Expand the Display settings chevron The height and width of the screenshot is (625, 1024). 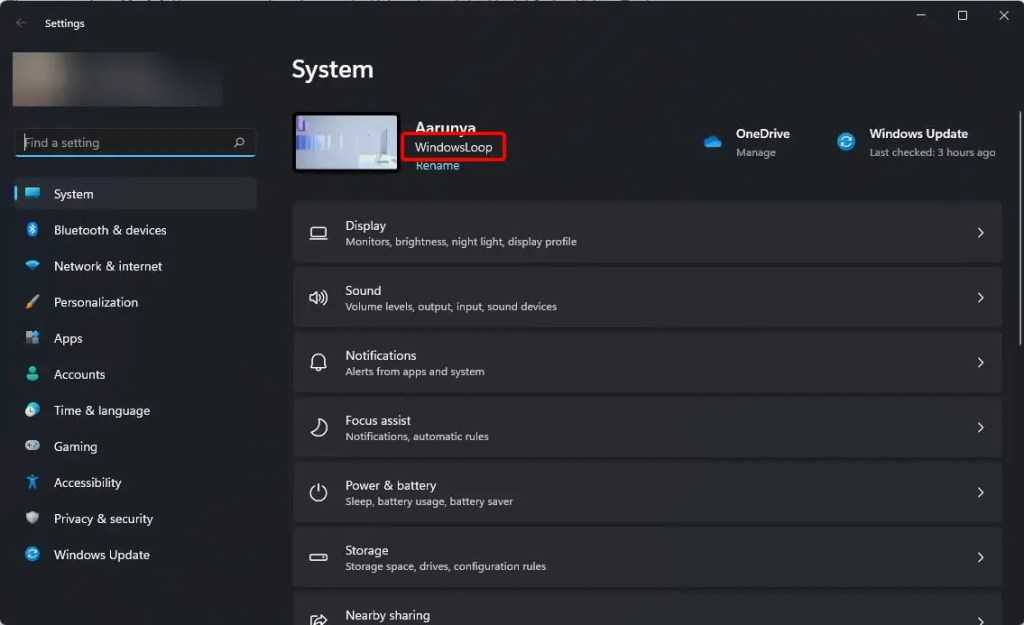980,233
